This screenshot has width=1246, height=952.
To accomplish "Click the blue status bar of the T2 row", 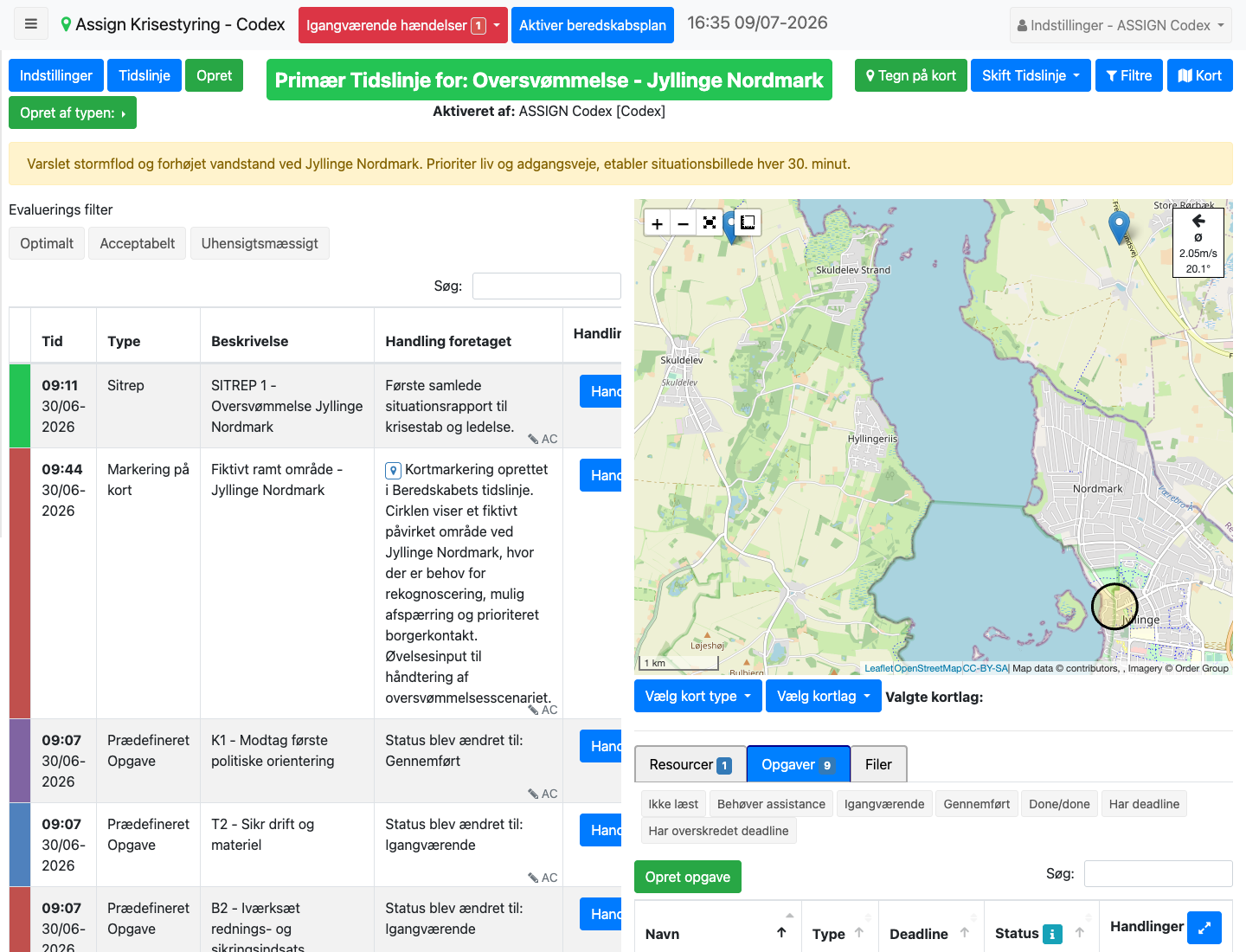I will 20,845.
